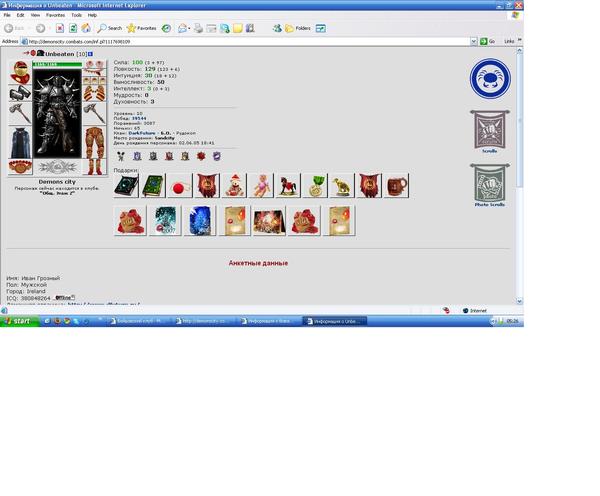Viewport: 600px width, 496px height.
Task: Click the belt equipment slot
Action: [x=20, y=167]
